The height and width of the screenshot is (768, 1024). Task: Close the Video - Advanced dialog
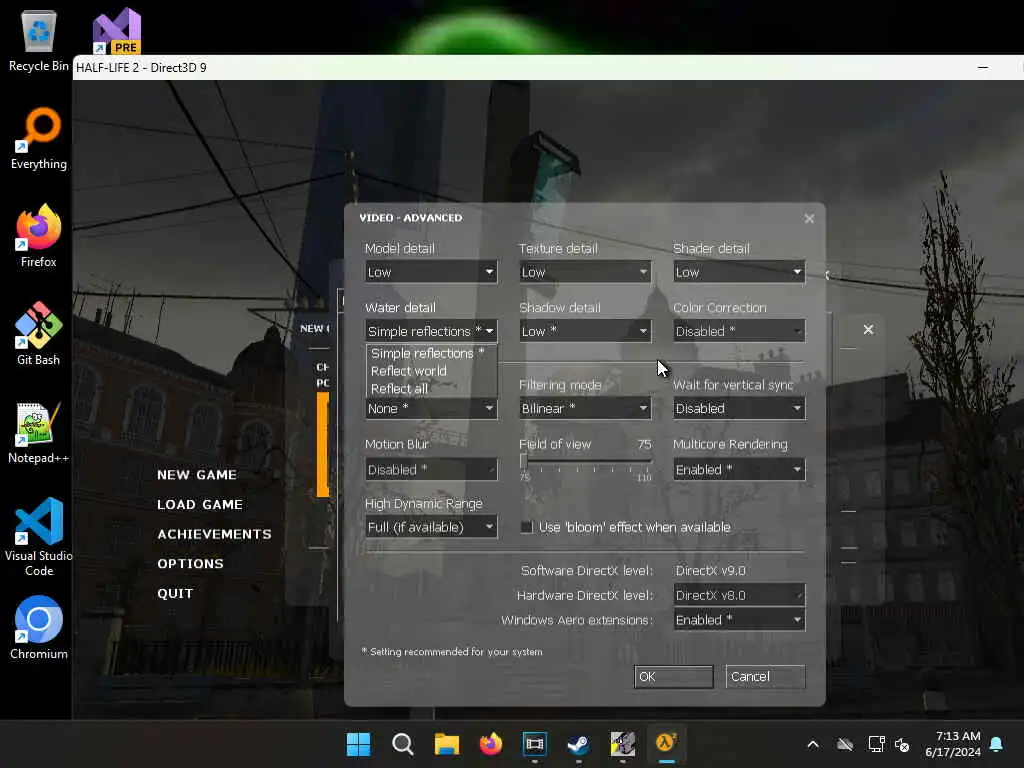click(x=809, y=219)
